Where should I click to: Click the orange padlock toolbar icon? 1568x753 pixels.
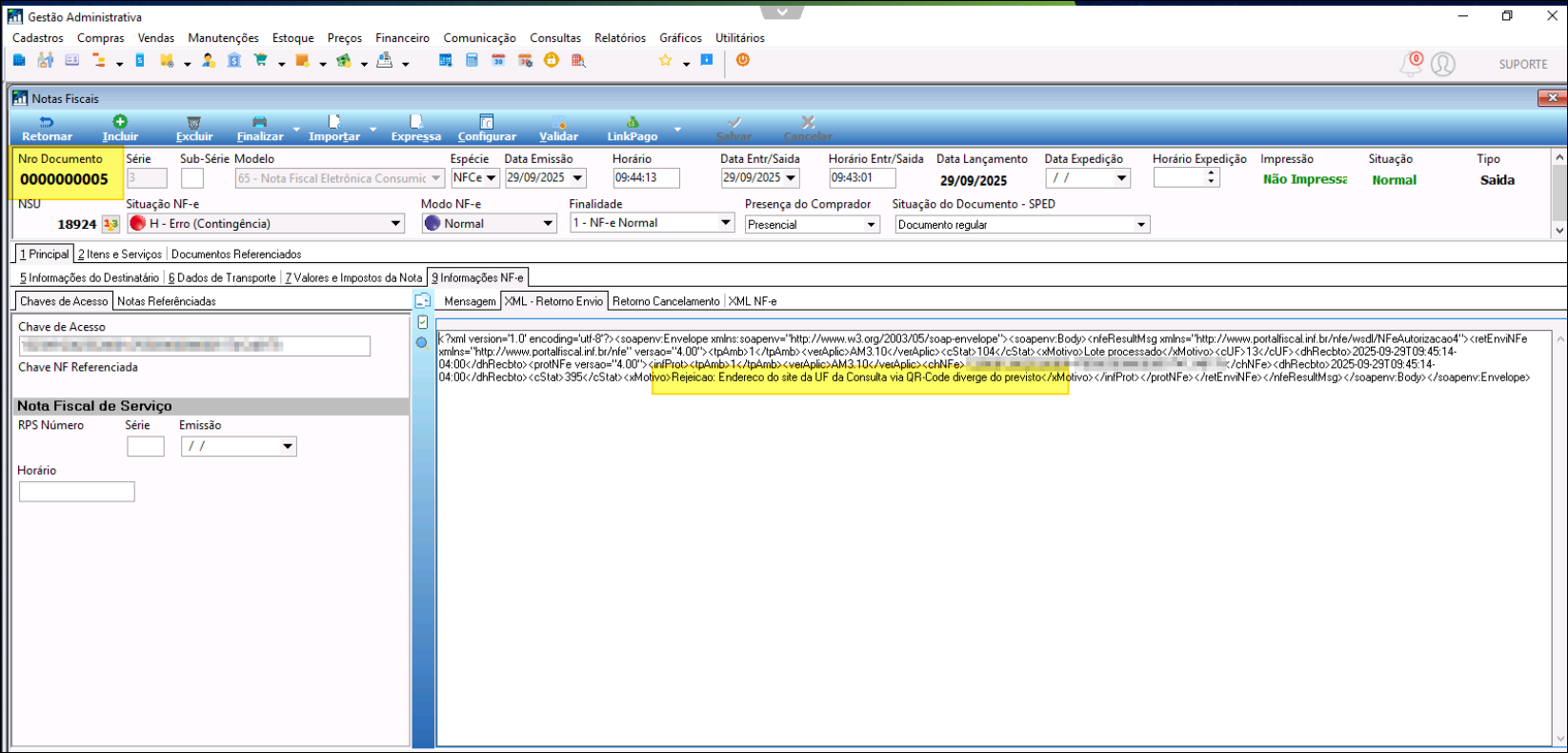[x=551, y=61]
